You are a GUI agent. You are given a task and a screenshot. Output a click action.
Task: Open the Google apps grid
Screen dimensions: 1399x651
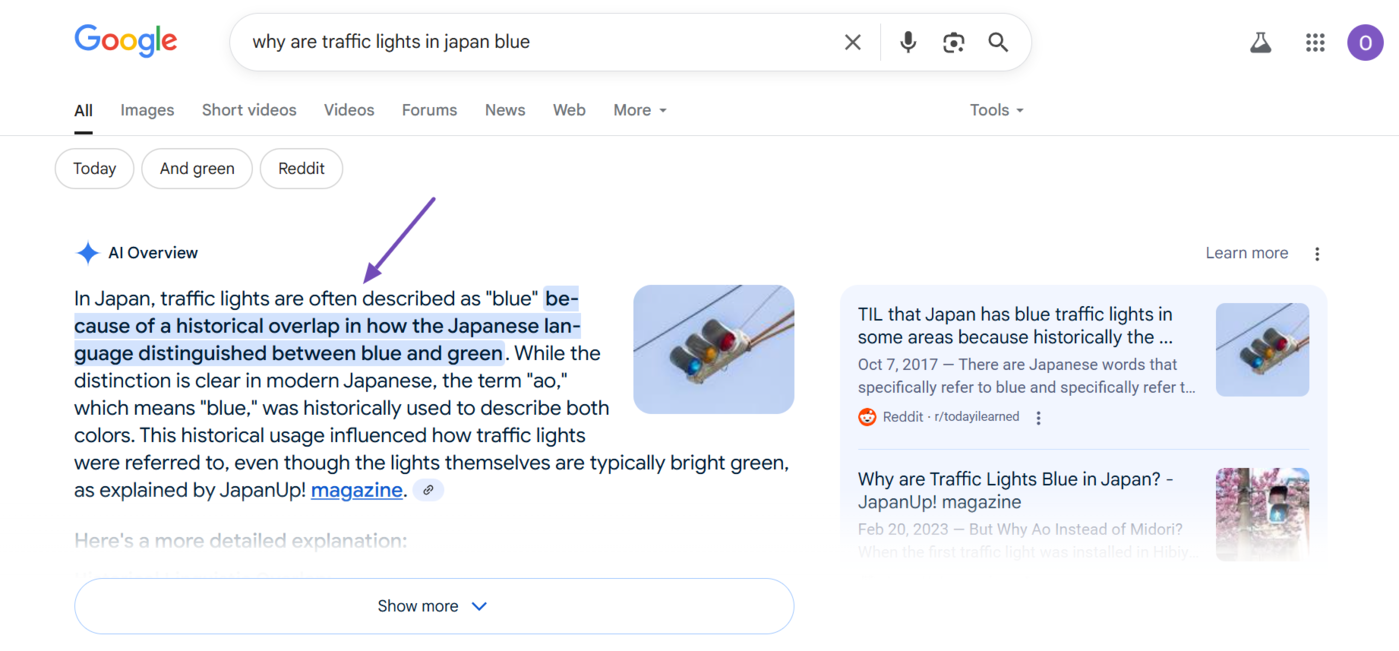coord(1314,42)
